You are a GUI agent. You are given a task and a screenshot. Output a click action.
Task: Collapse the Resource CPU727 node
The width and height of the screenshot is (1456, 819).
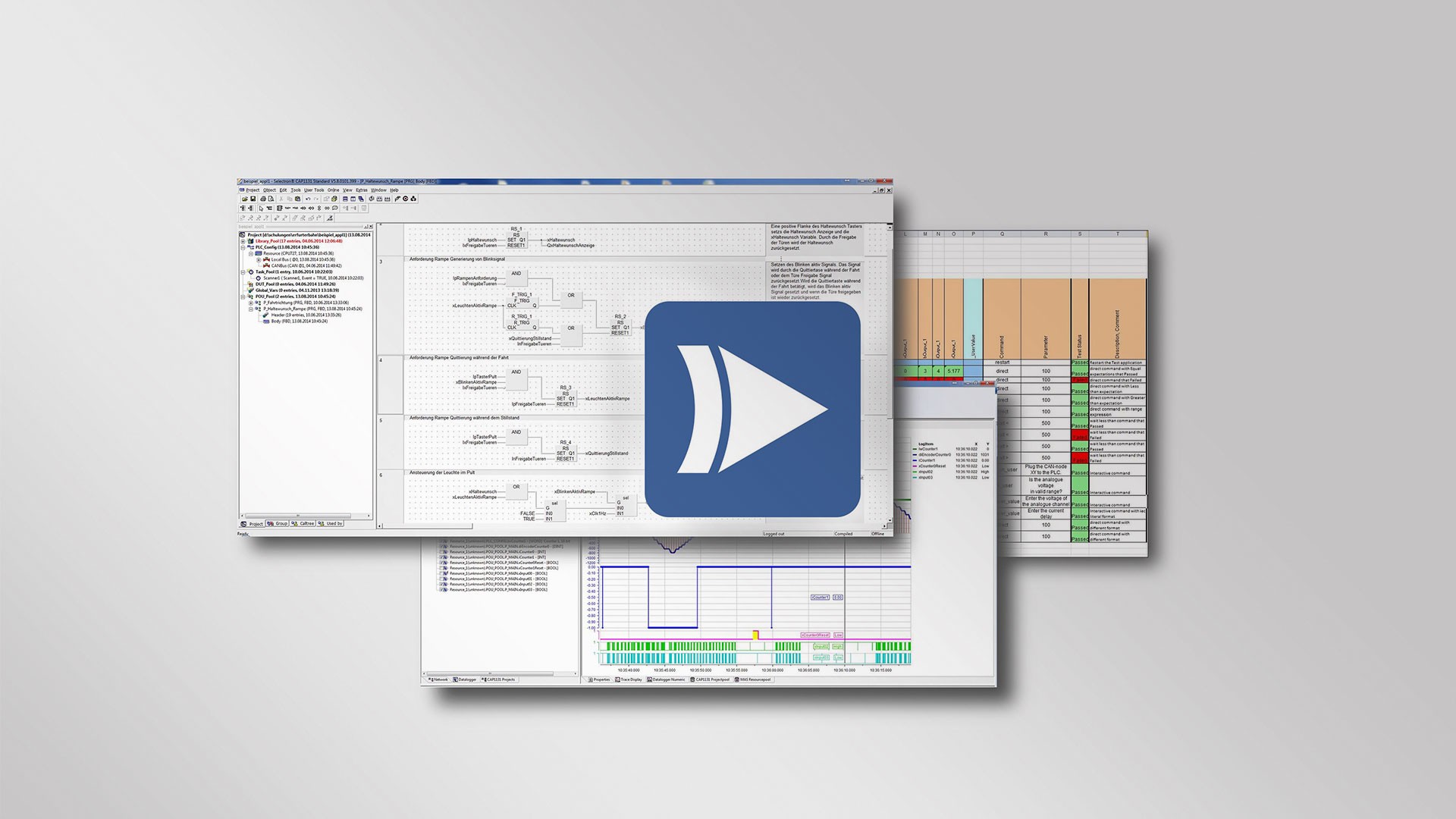[251, 254]
